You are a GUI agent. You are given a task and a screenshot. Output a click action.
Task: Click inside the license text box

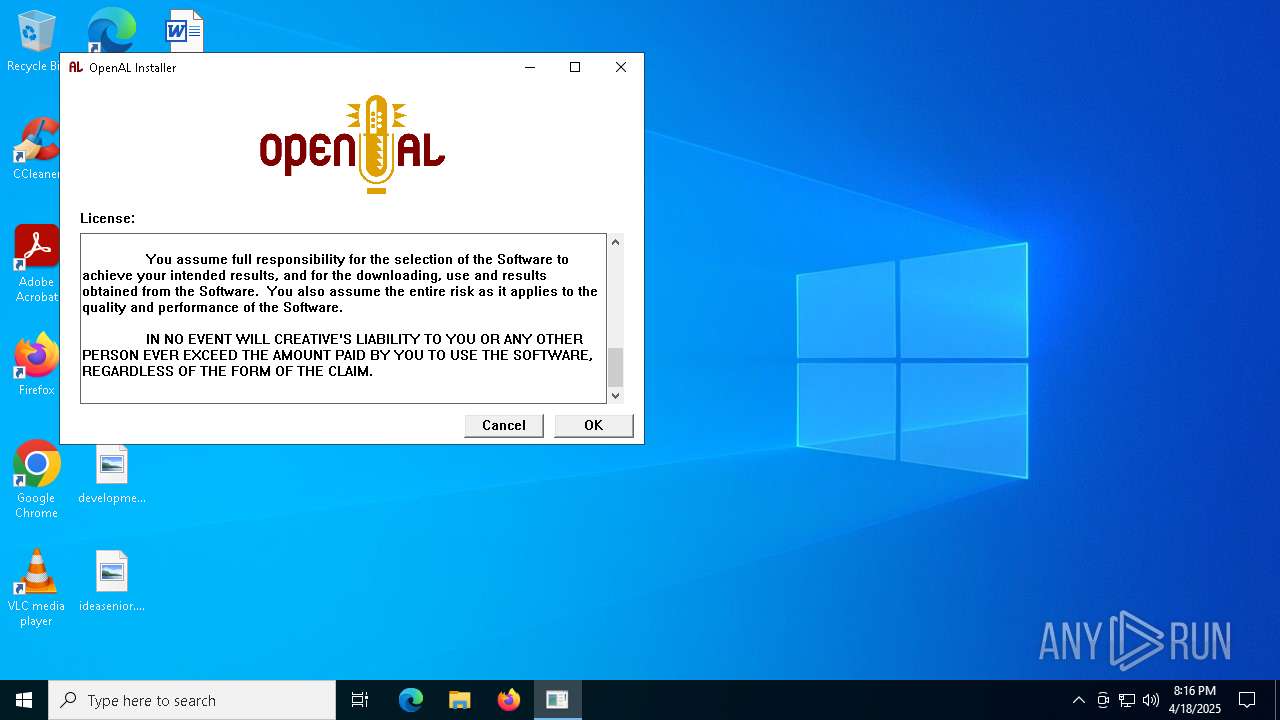tap(343, 319)
